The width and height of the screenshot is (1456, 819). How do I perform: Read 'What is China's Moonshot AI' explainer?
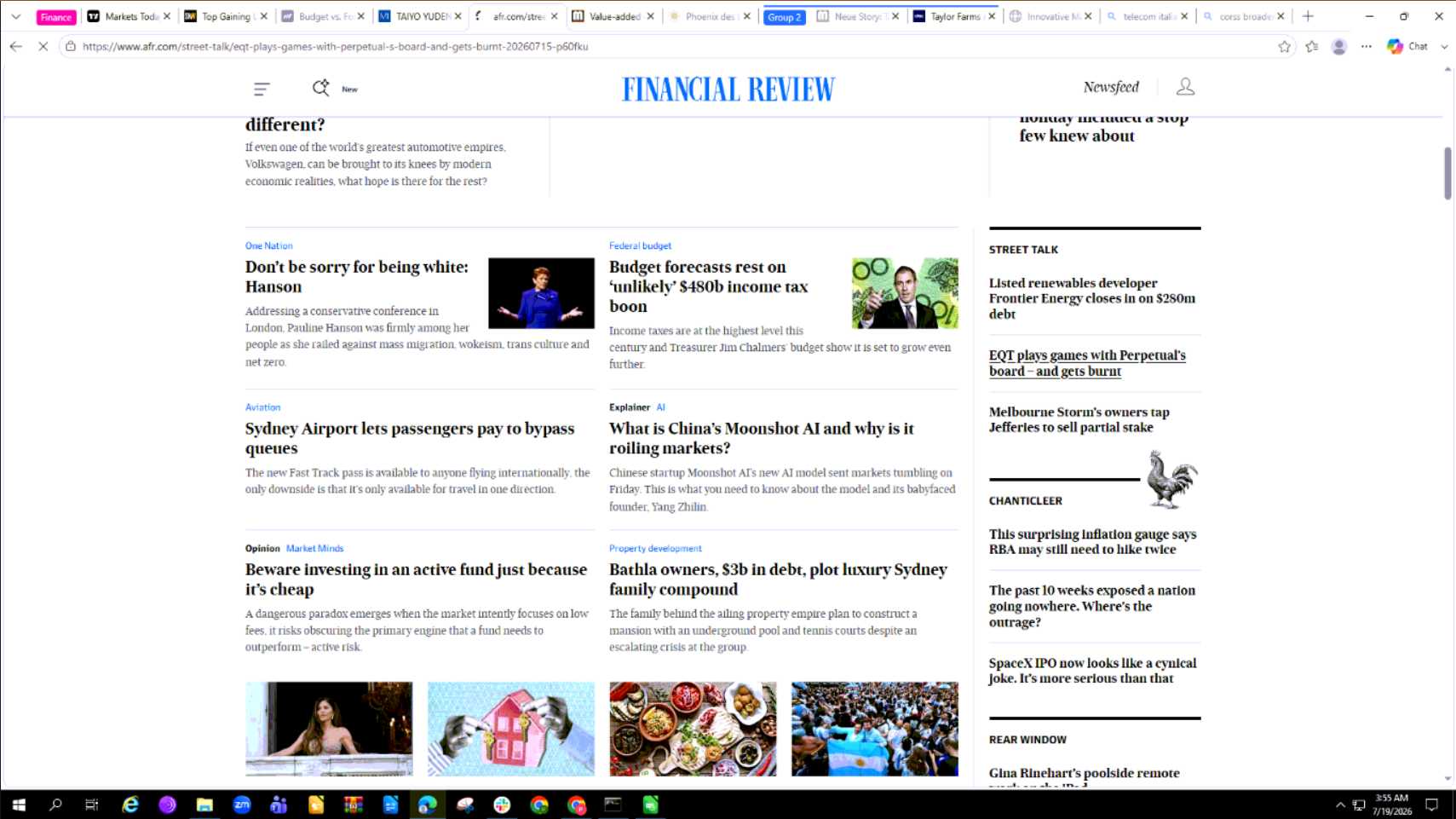[761, 438]
